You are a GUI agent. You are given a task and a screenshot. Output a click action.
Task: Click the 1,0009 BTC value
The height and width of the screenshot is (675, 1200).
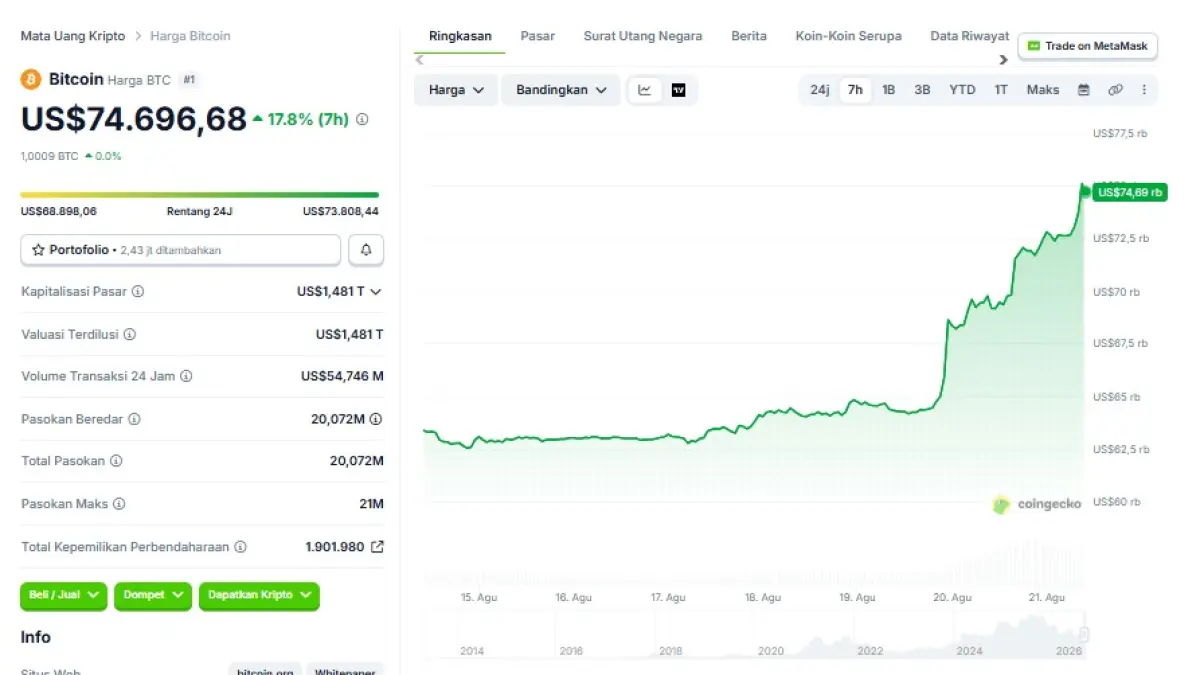point(50,156)
